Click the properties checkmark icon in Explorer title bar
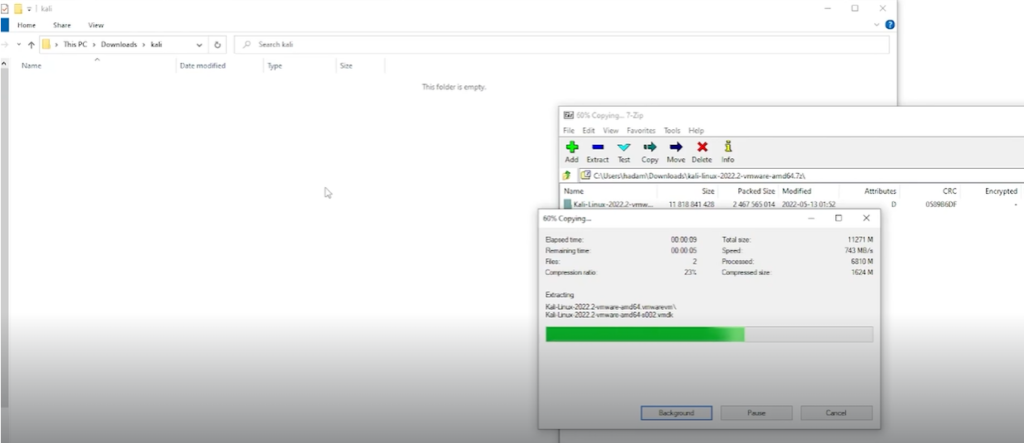Screen dimensions: 1024x443 (5, 8)
